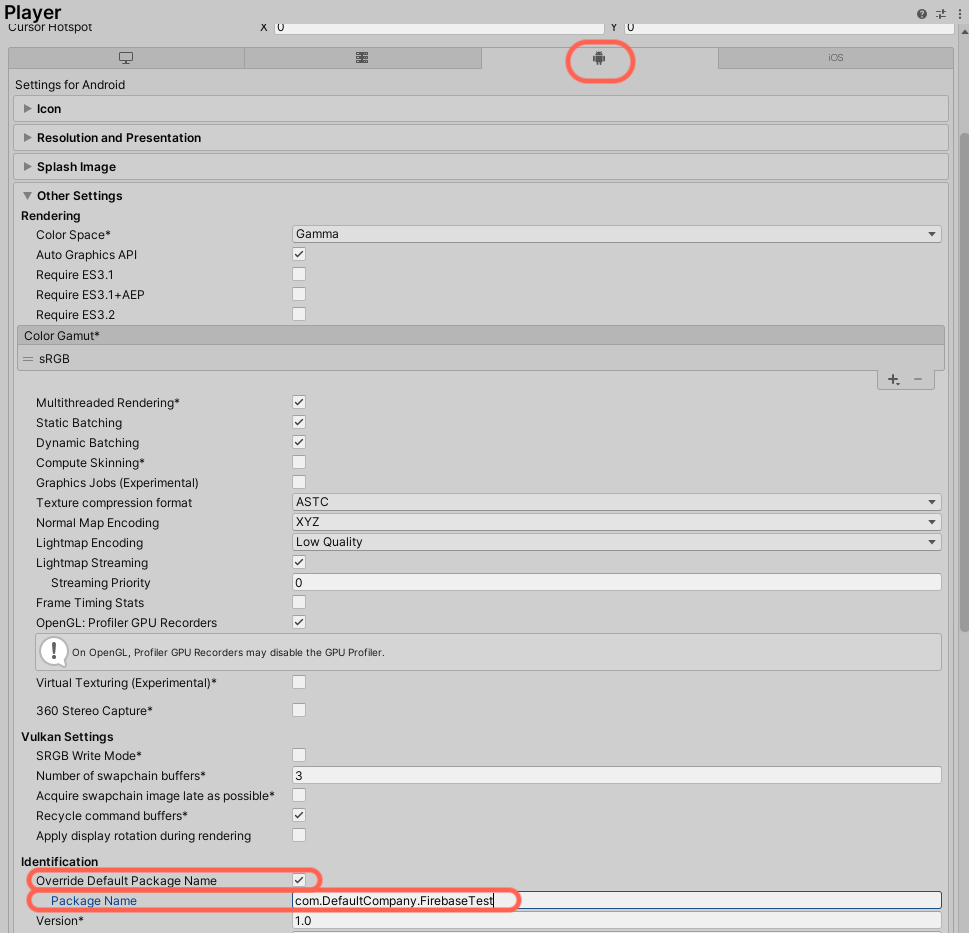Enable Virtual Texturing (Experimental) checkbox

tap(299, 682)
